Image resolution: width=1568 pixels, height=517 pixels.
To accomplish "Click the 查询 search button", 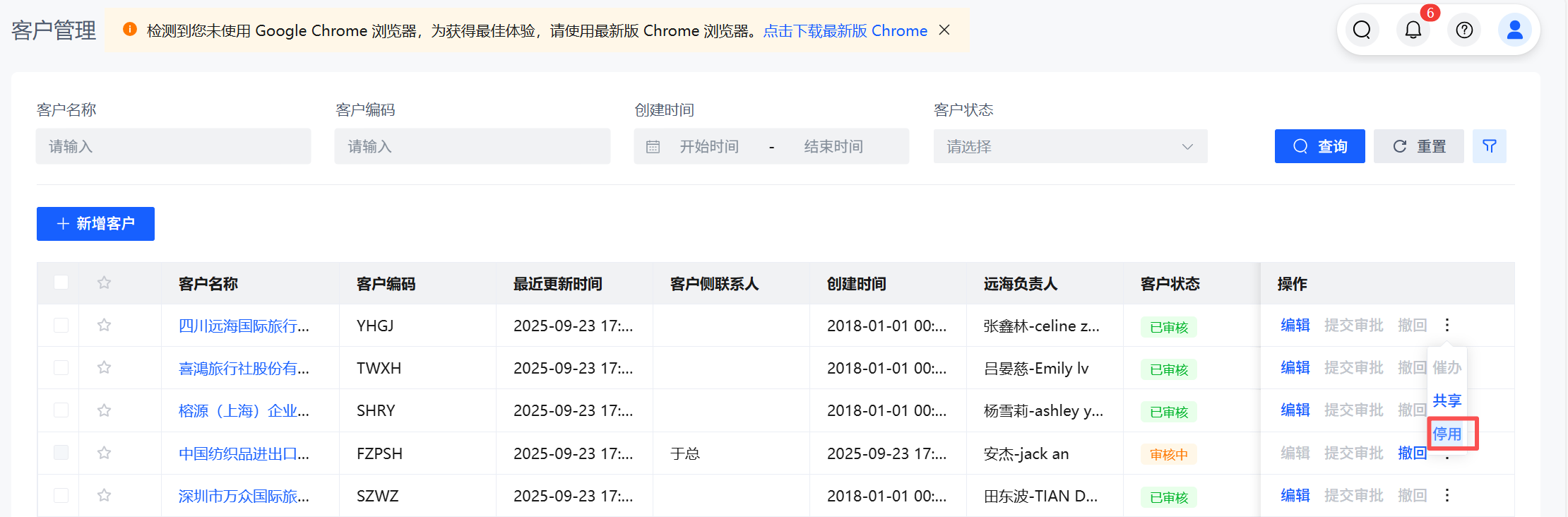I will tap(1319, 146).
